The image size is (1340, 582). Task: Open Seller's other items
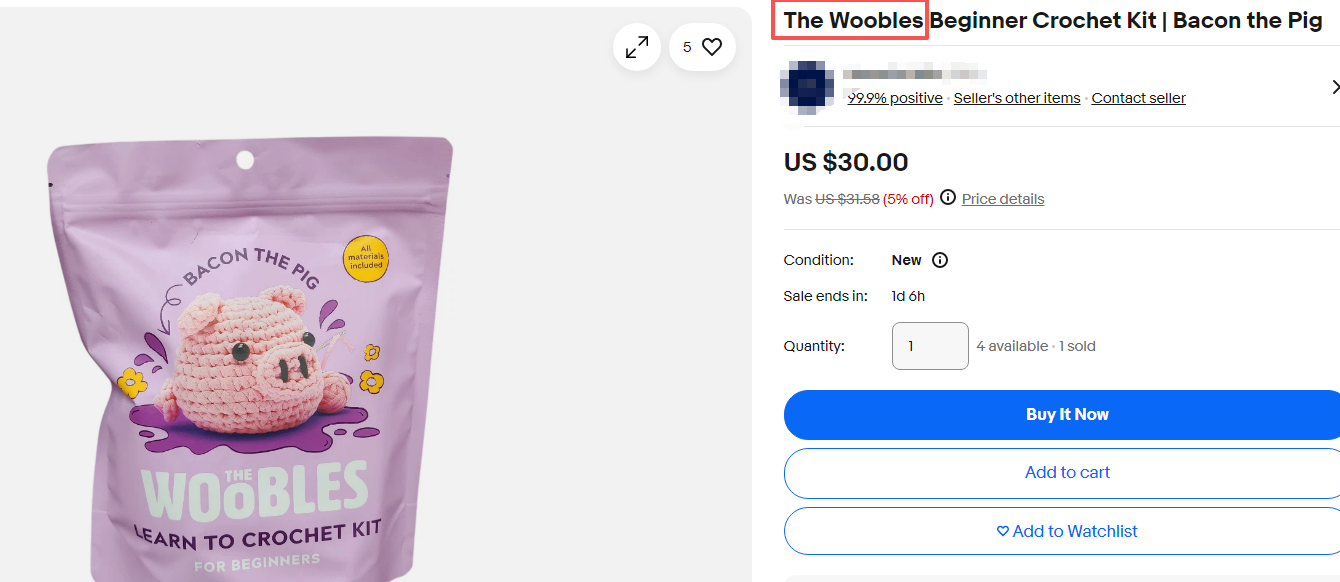point(1016,97)
